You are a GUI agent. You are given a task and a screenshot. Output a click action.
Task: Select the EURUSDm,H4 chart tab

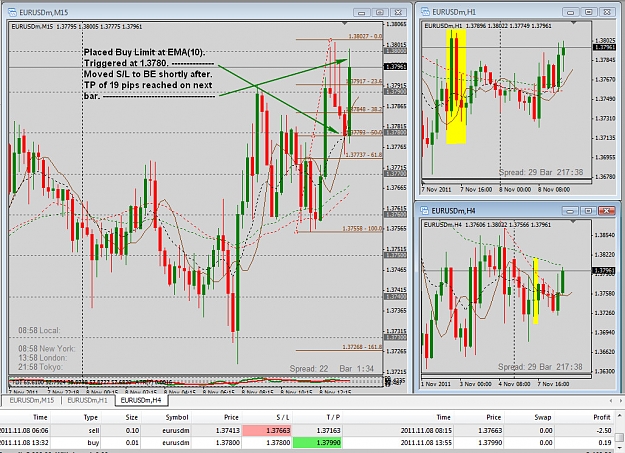click(141, 400)
